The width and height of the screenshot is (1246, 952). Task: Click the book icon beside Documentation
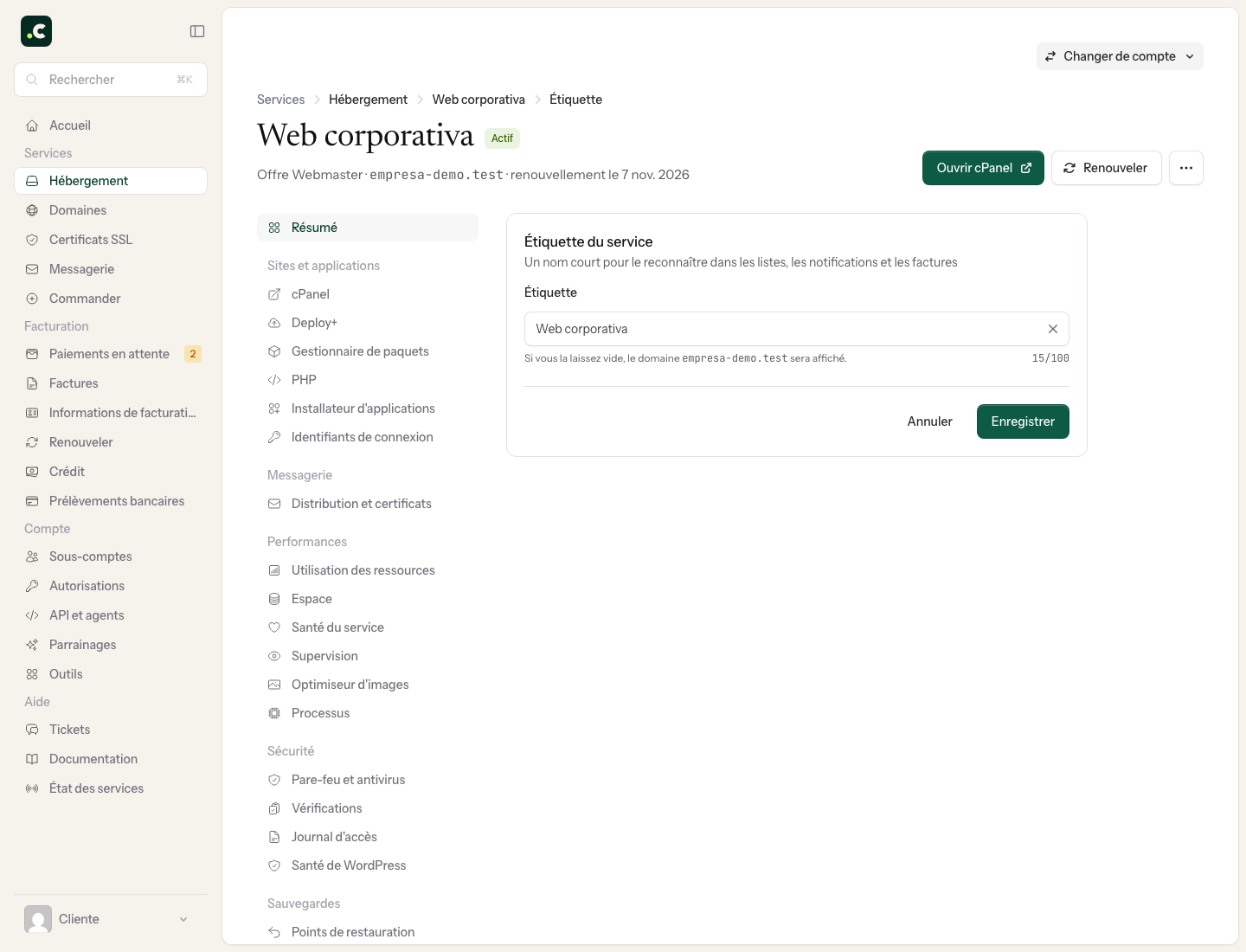pyautogui.click(x=32, y=759)
